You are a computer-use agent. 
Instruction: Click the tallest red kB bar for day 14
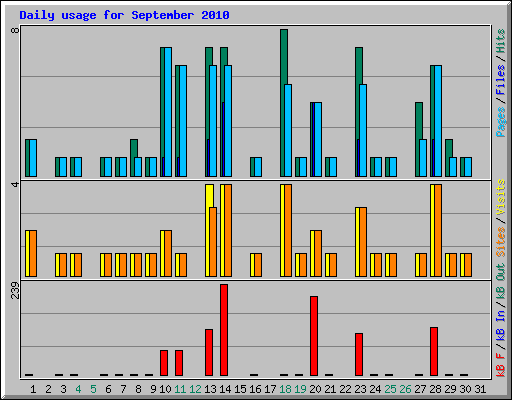[x=224, y=330]
